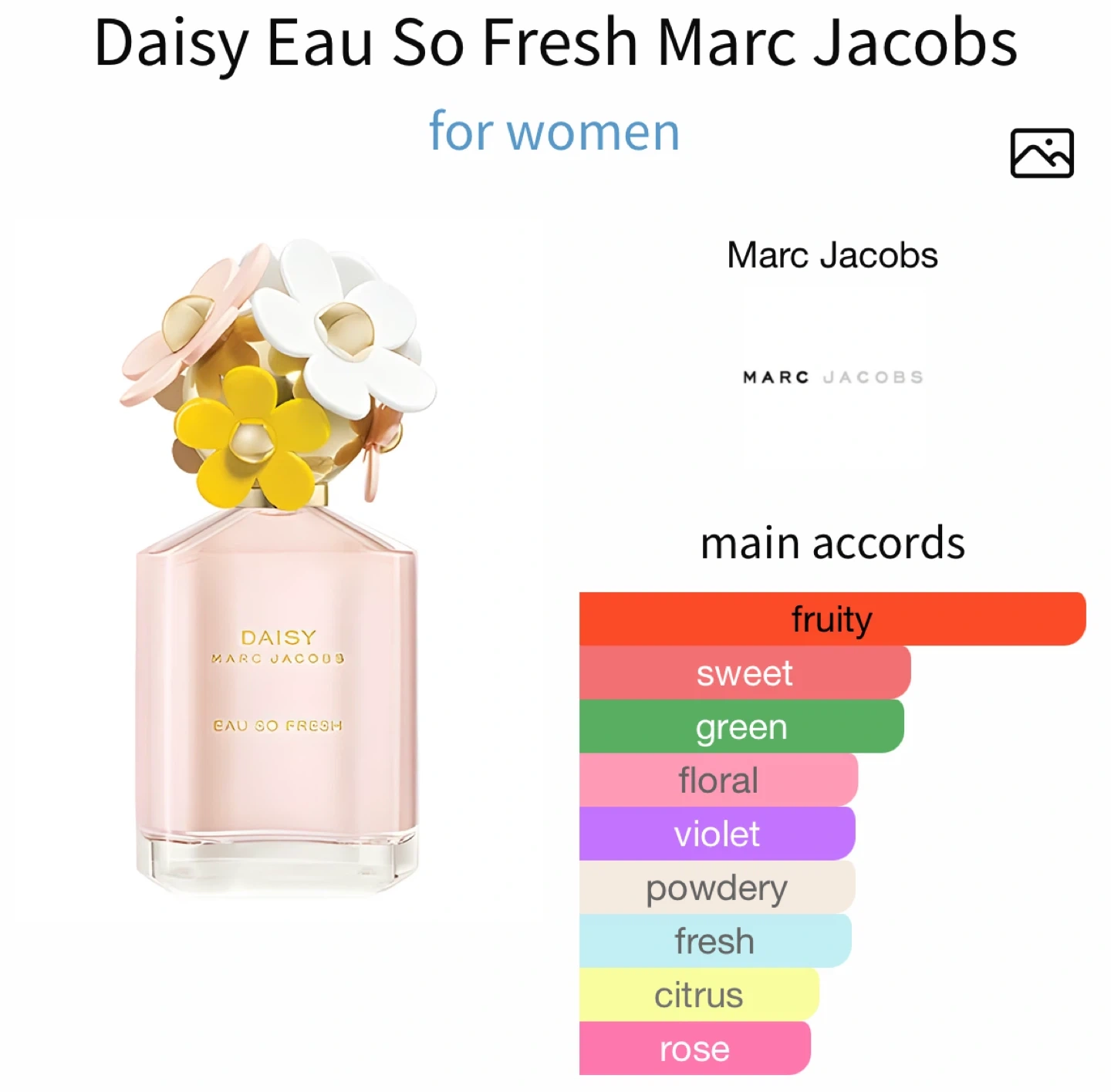Click the 'main accords' heading

[x=832, y=543]
